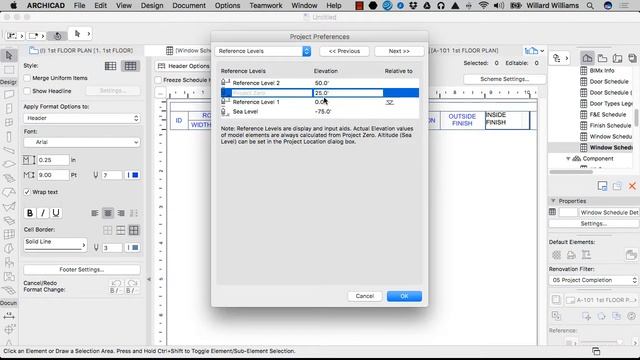Viewport: 640px width, 360px height.
Task: Open the File menu
Action: [80, 6]
